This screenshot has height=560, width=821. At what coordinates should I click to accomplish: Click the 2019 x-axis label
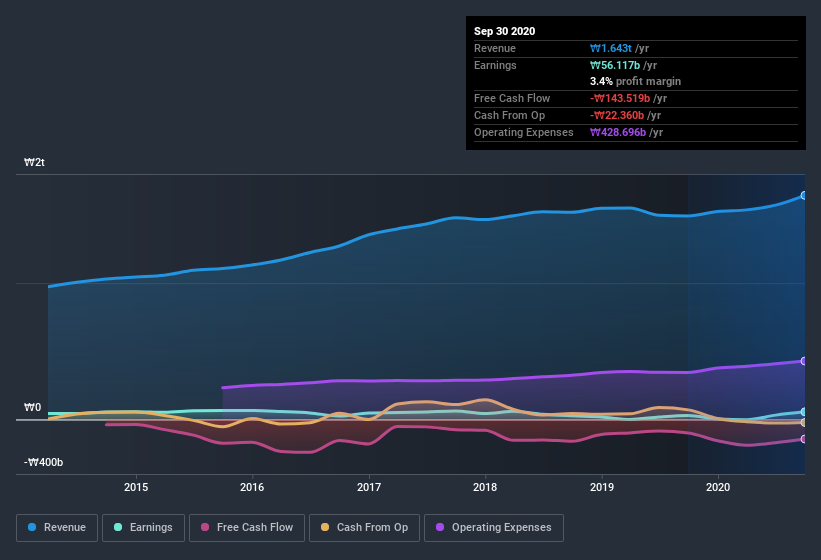[x=602, y=487]
